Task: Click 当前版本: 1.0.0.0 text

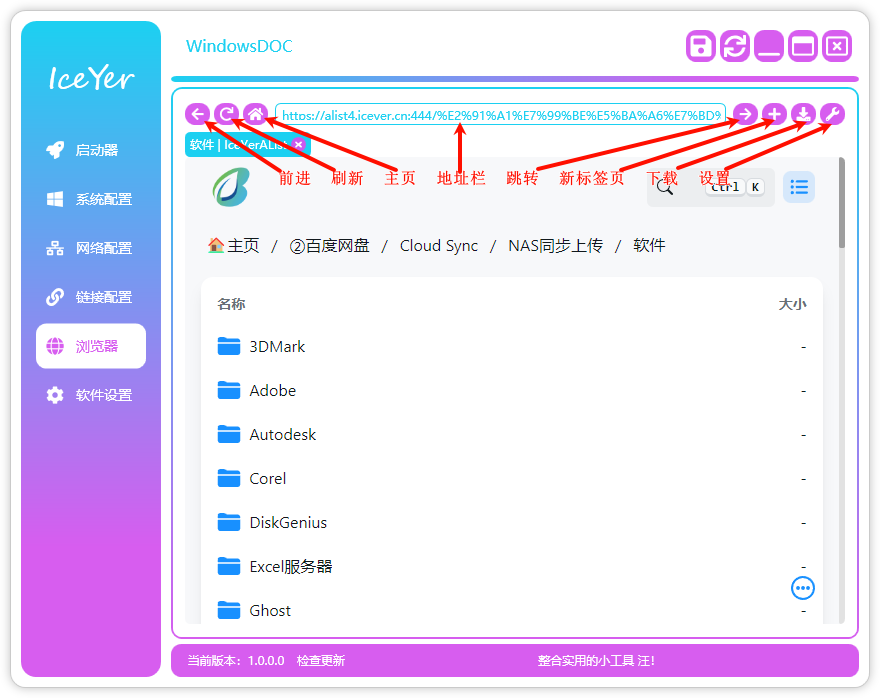Action: click(x=236, y=660)
